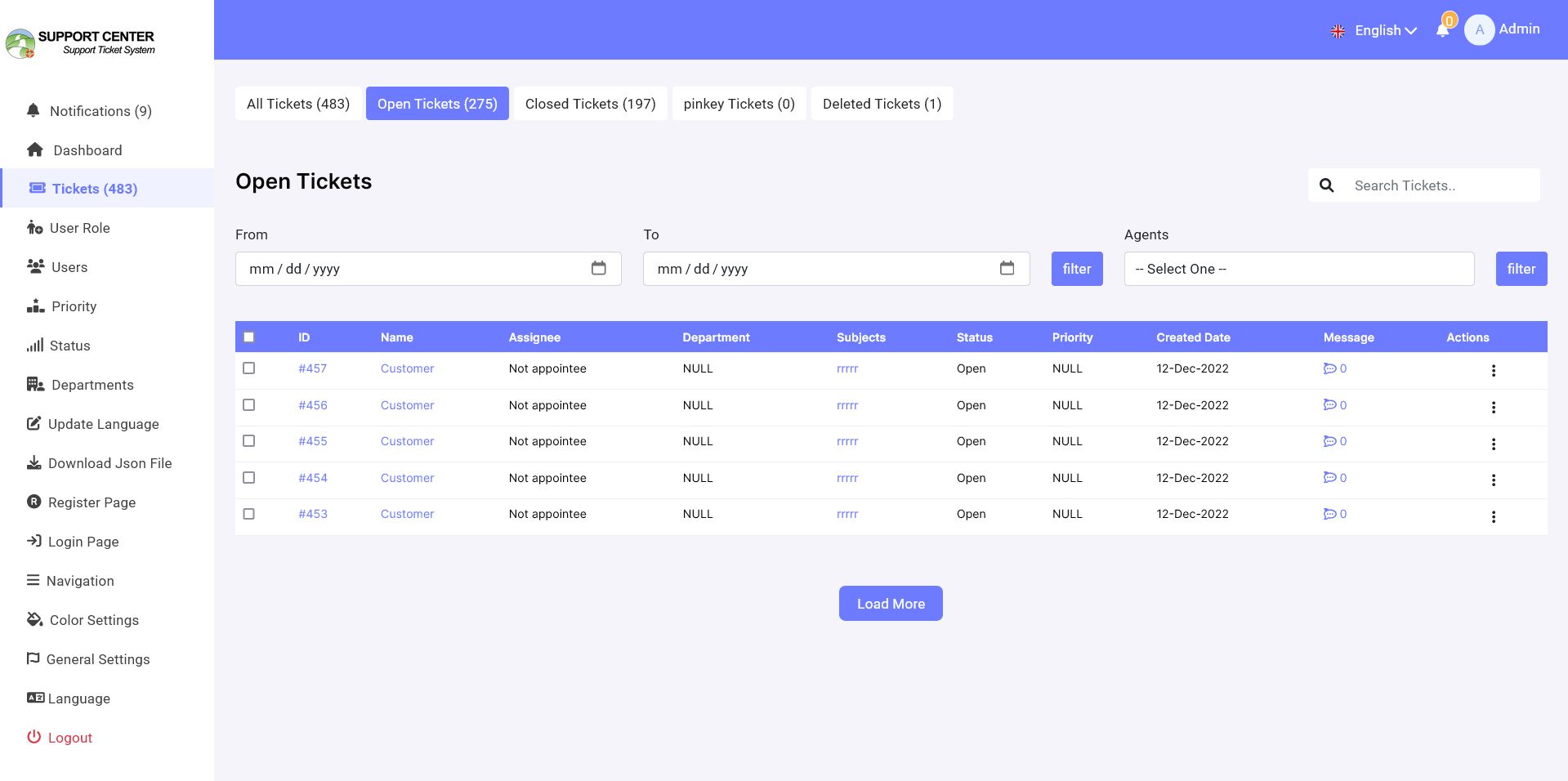Open the pinkey Tickets (0) tab
1568x781 pixels.
pyautogui.click(x=739, y=104)
